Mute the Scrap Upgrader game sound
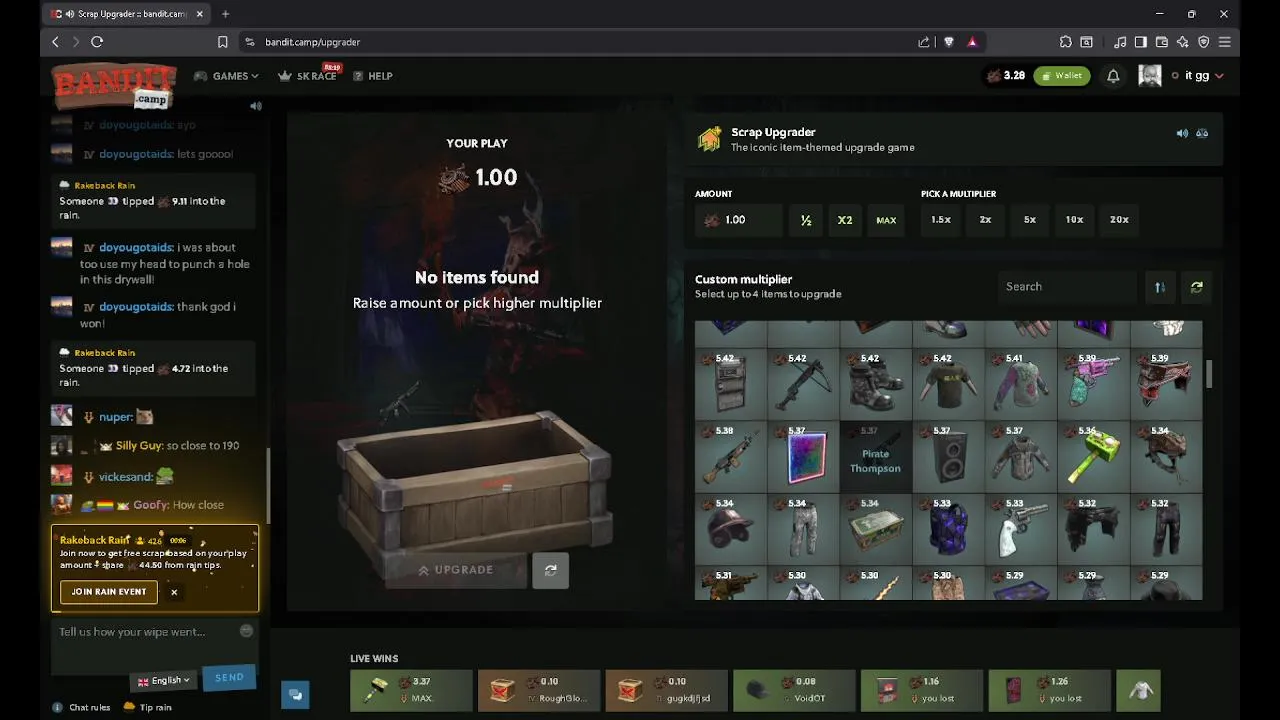The height and width of the screenshot is (720, 1280). pyautogui.click(x=1182, y=133)
